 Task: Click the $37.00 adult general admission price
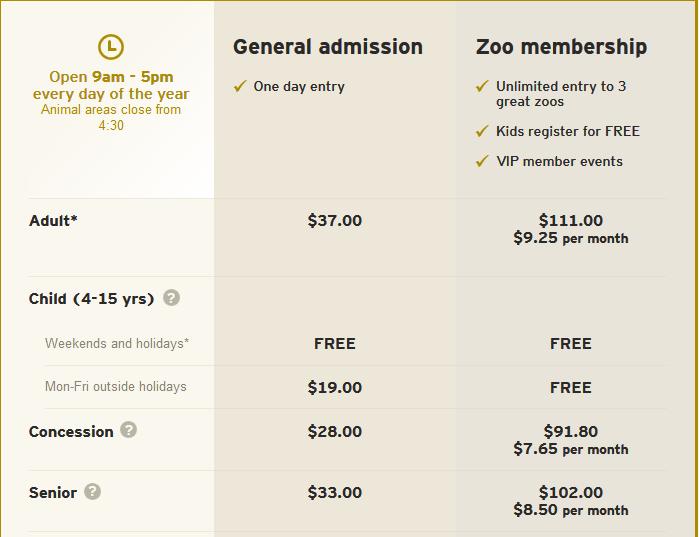[x=335, y=221]
